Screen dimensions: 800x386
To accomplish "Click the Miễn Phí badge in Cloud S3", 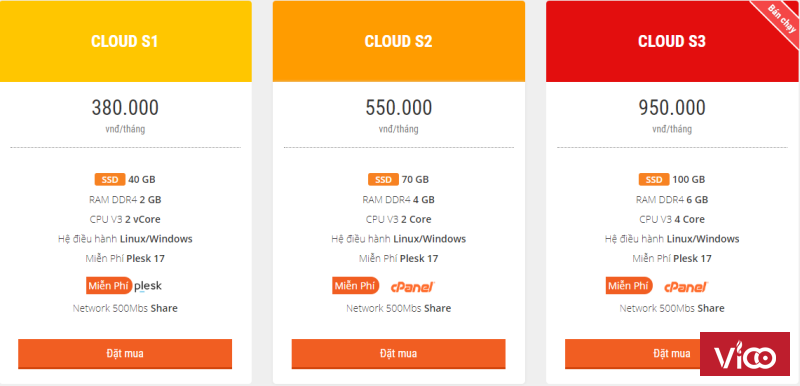I will pos(629,286).
